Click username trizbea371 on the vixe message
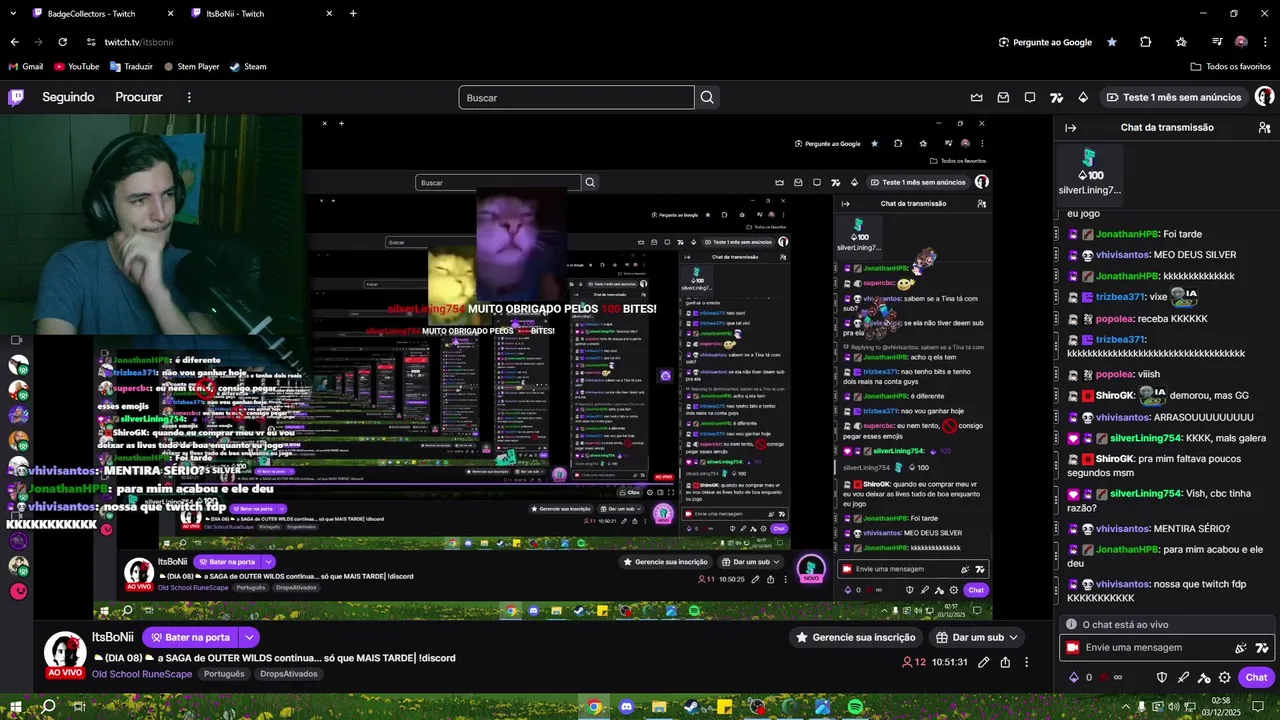The image size is (1280, 720). click(x=1120, y=297)
